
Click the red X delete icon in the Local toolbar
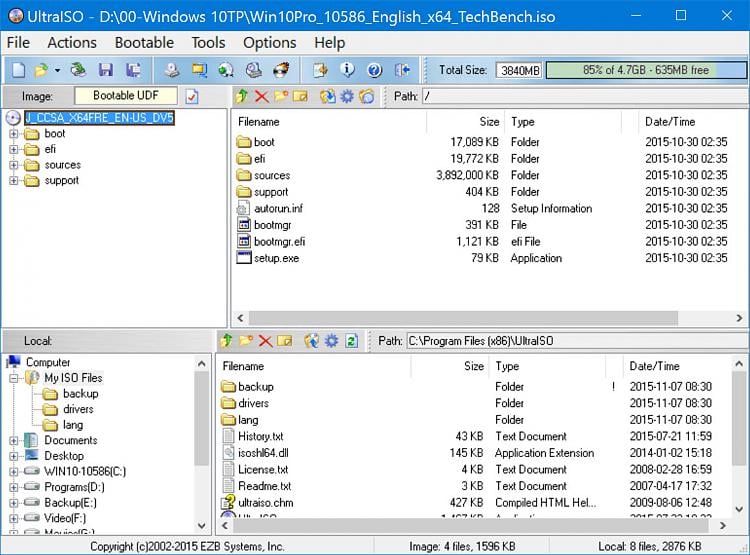(265, 340)
